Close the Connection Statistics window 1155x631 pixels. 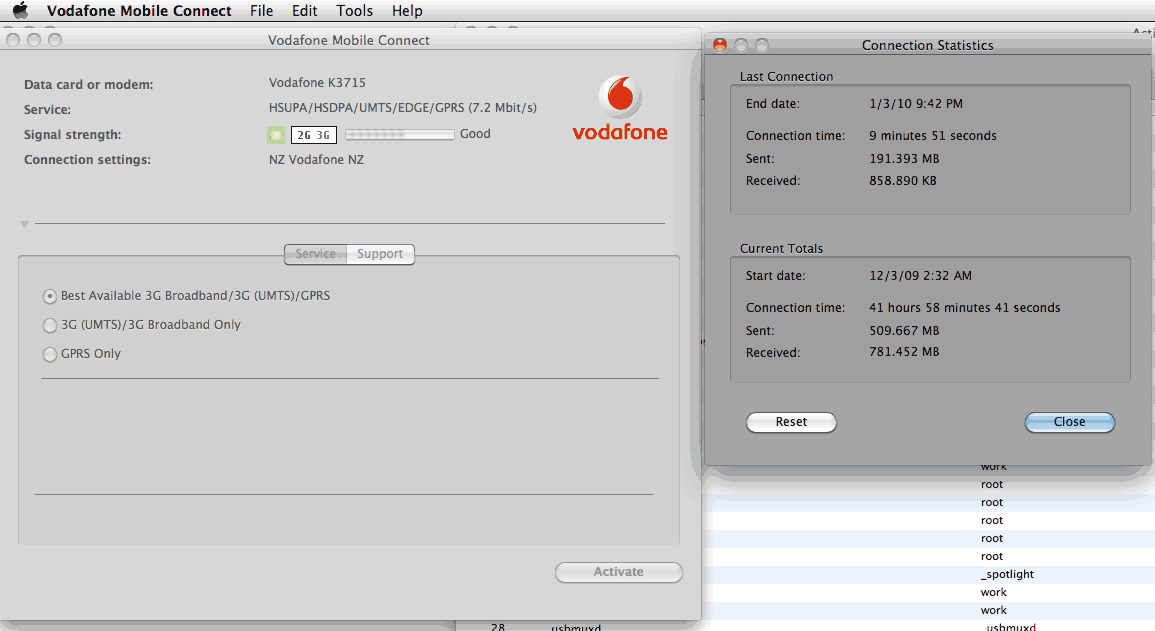720,45
